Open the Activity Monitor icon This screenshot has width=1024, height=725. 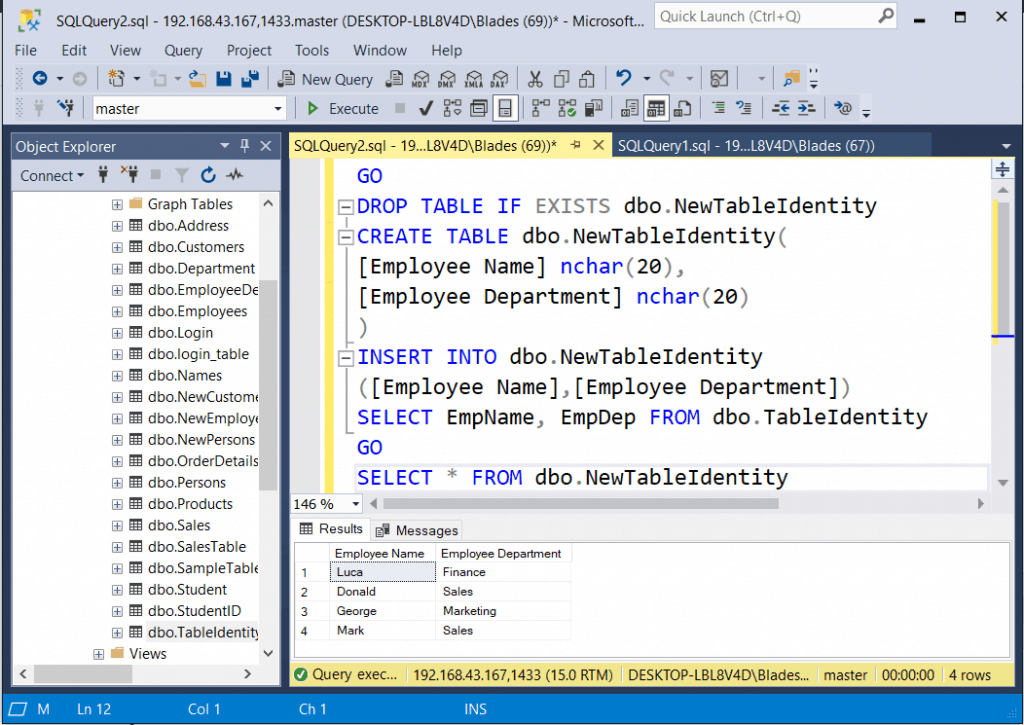click(x=235, y=175)
